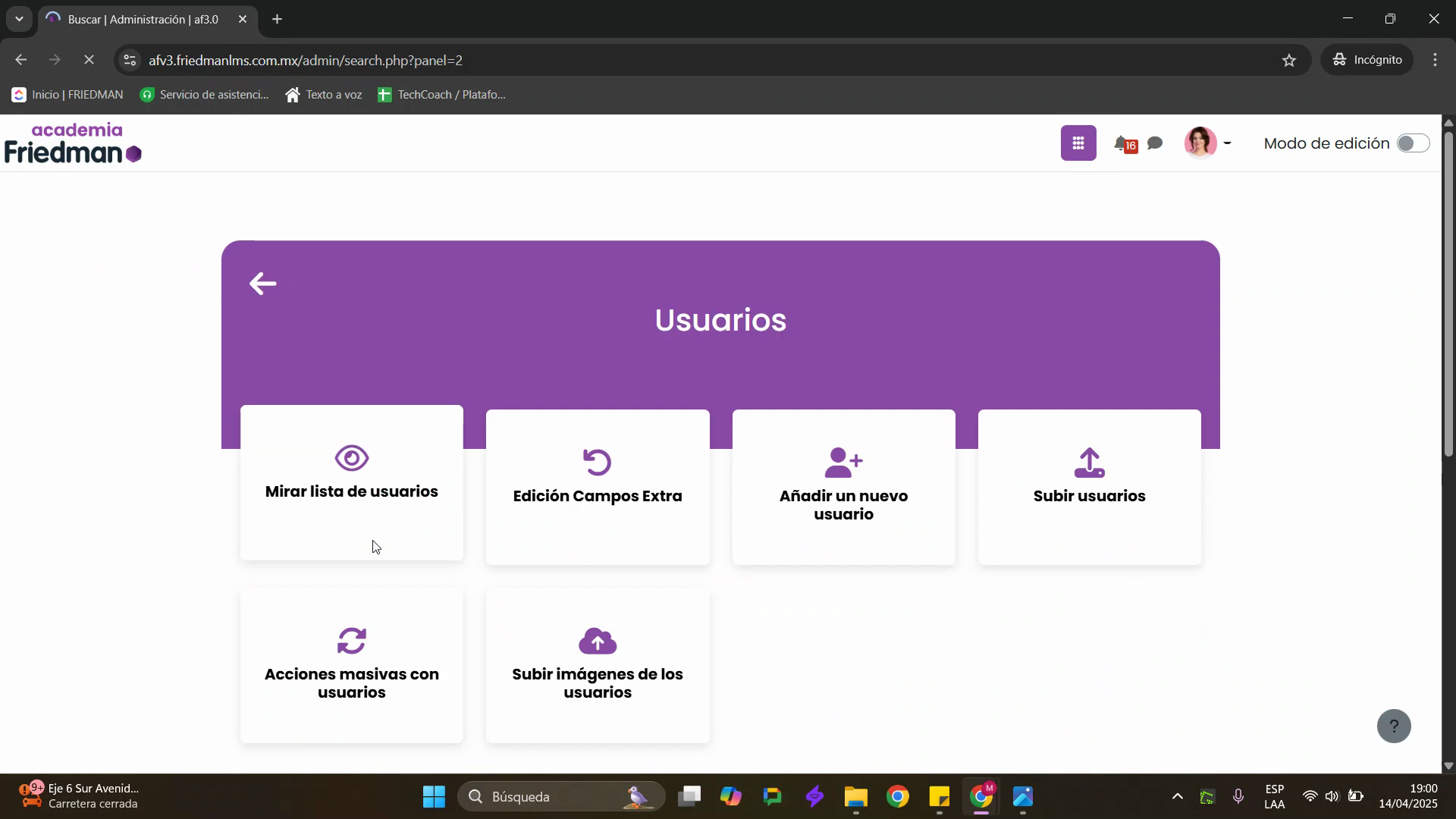Click the white back arrow in Usuarios header

click(262, 284)
